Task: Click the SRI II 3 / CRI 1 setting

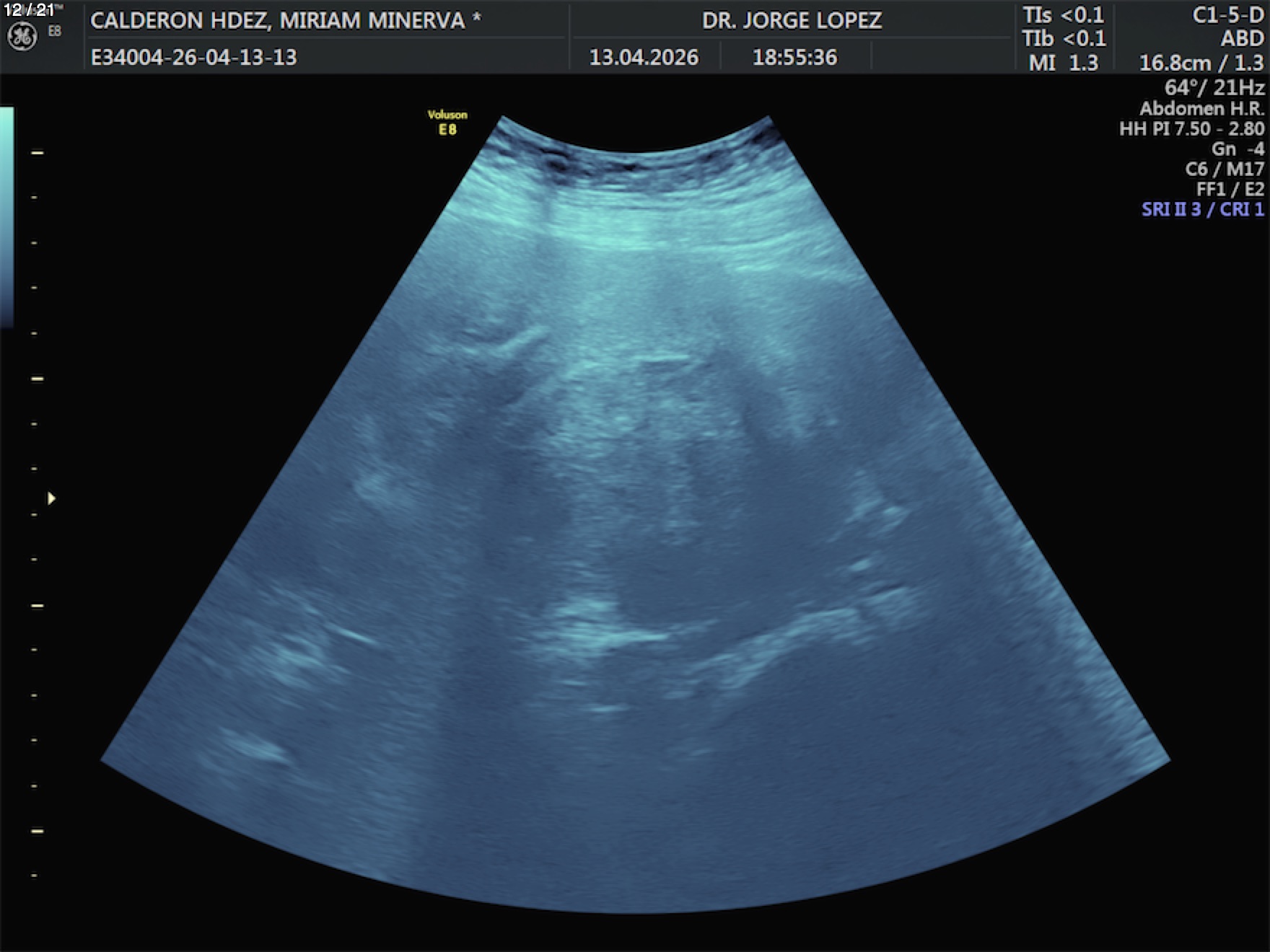Action: click(x=1202, y=210)
